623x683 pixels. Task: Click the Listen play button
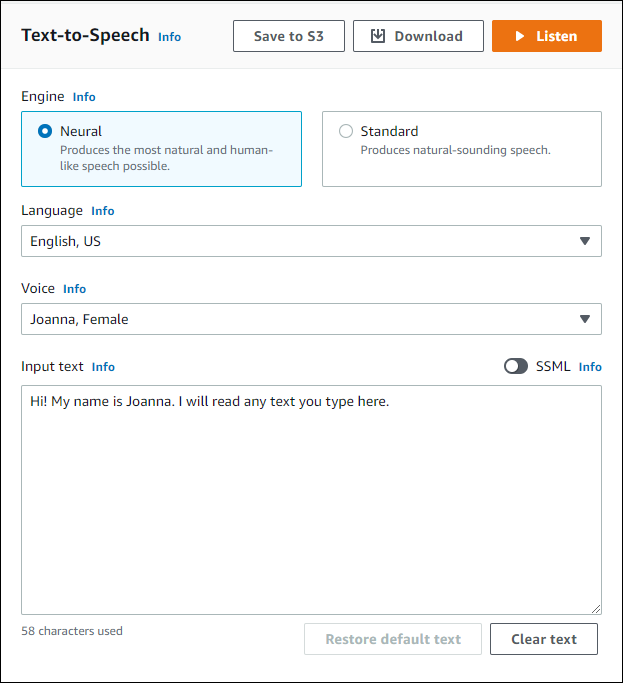coord(546,36)
